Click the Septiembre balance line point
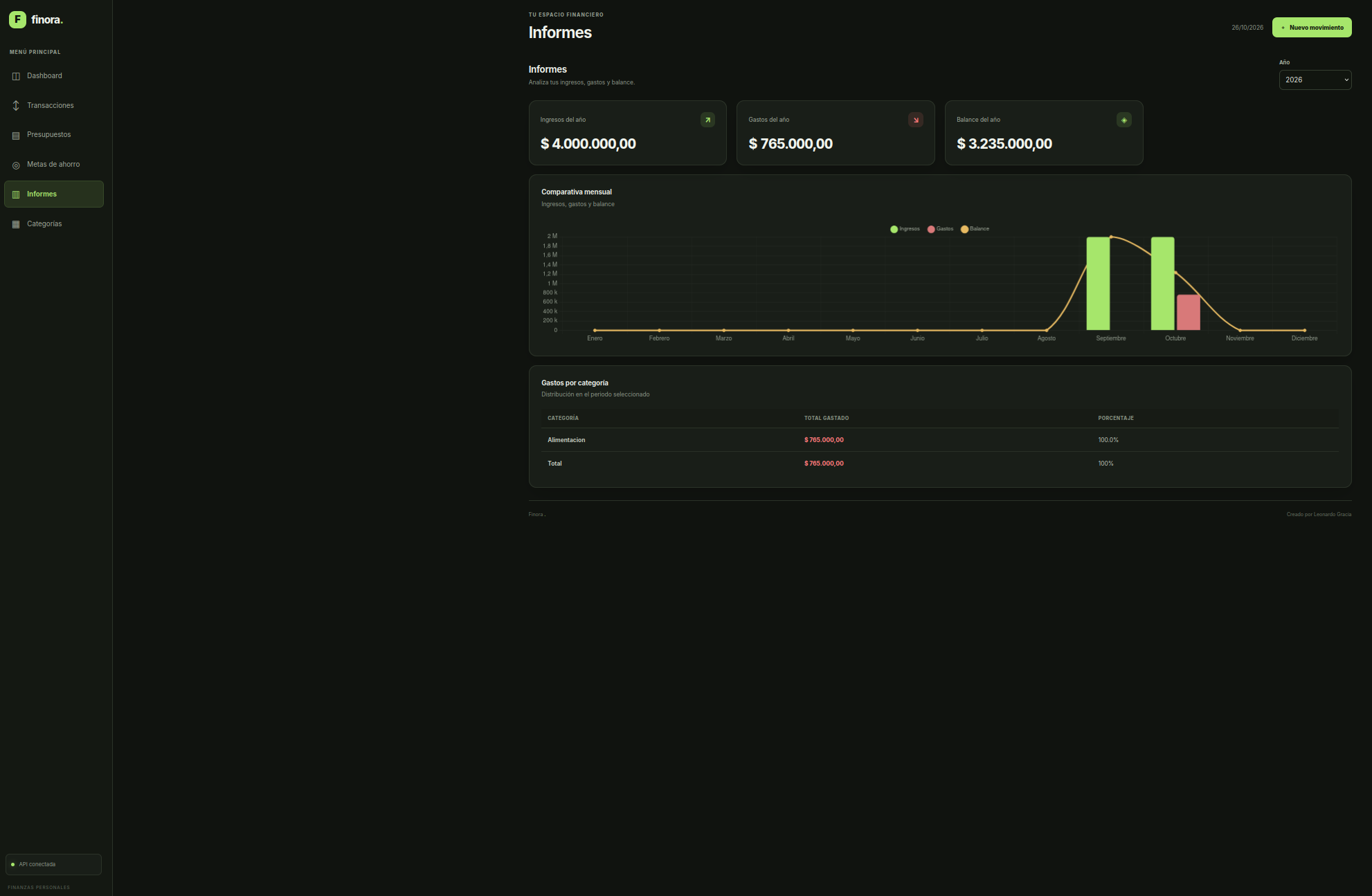Viewport: 1372px width, 896px height. [x=1111, y=237]
